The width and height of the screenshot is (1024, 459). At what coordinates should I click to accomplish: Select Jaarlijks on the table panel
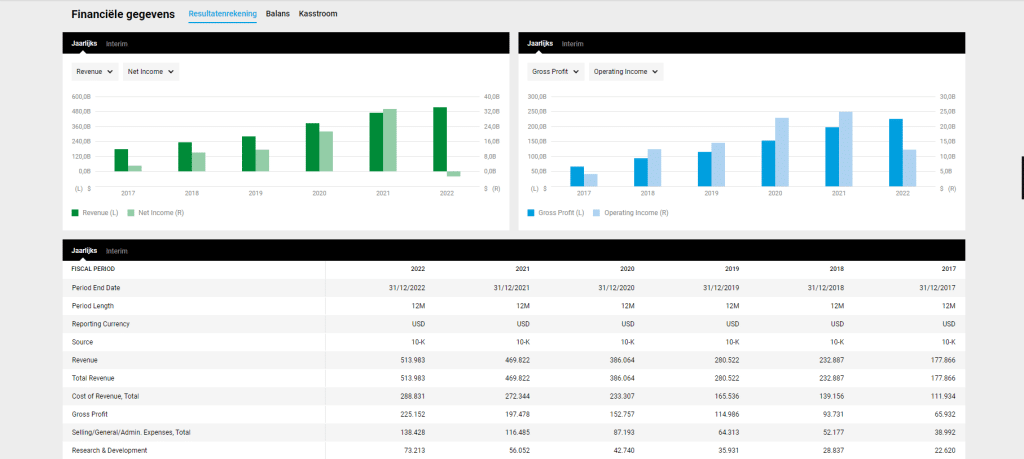84,251
